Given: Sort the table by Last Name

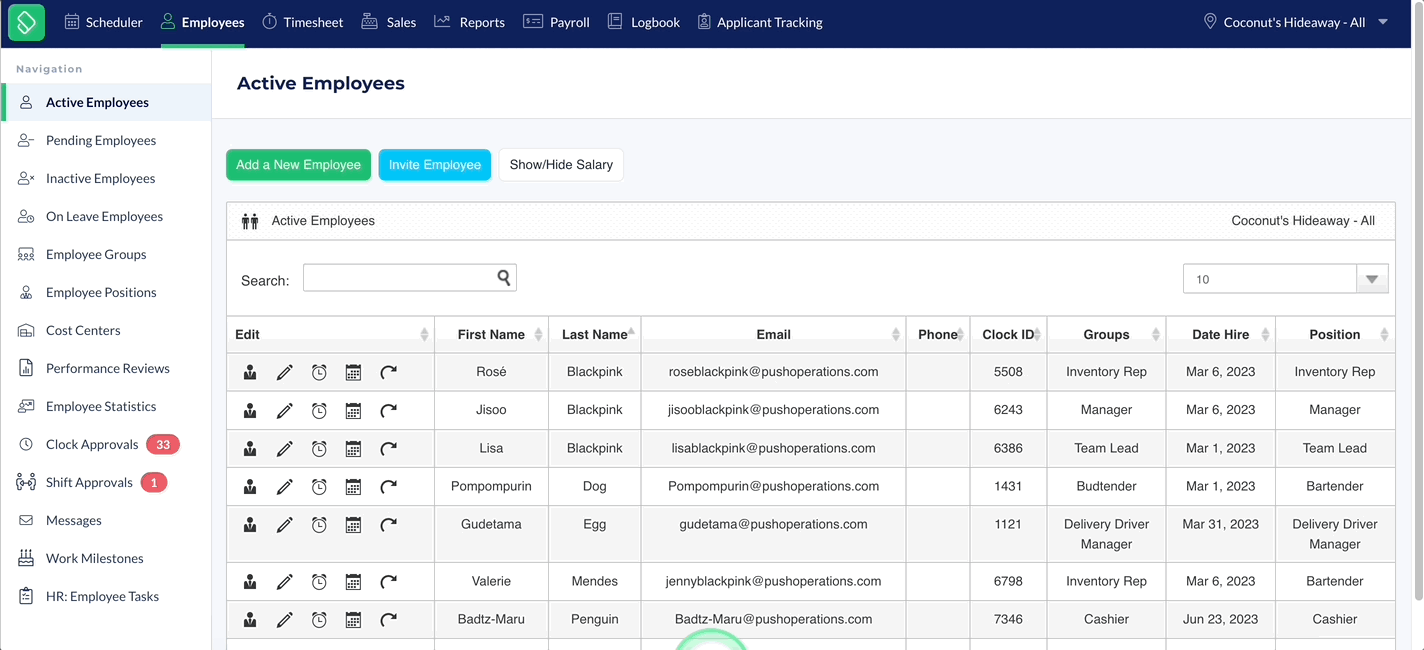Looking at the screenshot, I should (595, 334).
